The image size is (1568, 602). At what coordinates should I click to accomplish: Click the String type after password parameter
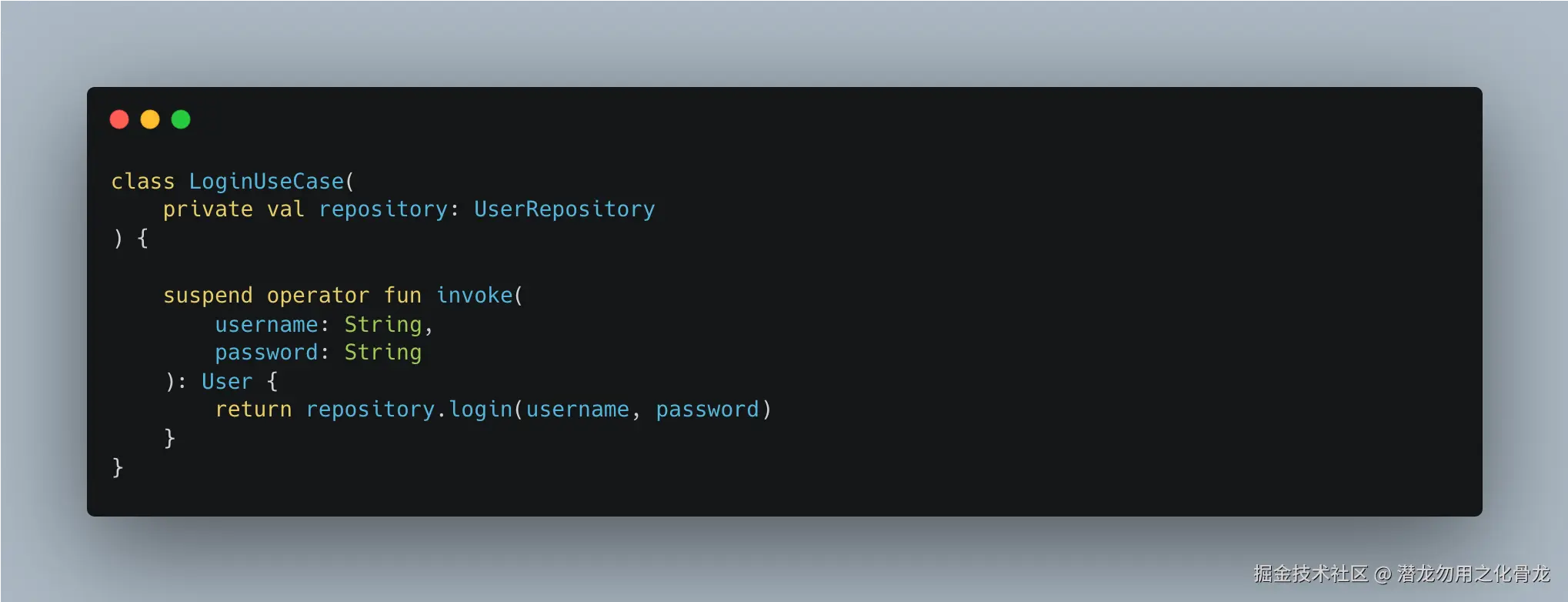click(x=383, y=353)
